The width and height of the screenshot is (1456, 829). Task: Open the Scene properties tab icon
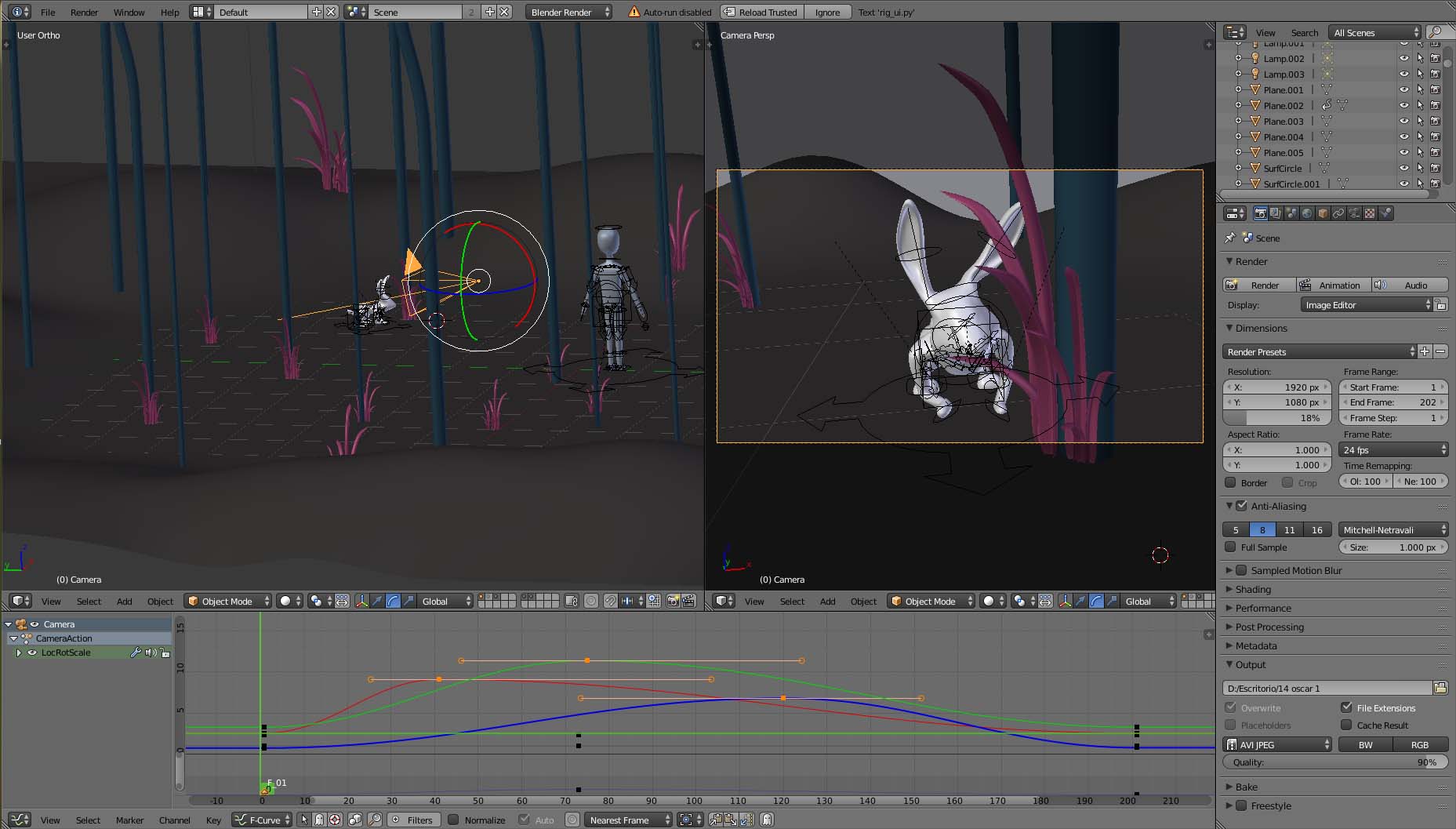click(1291, 213)
